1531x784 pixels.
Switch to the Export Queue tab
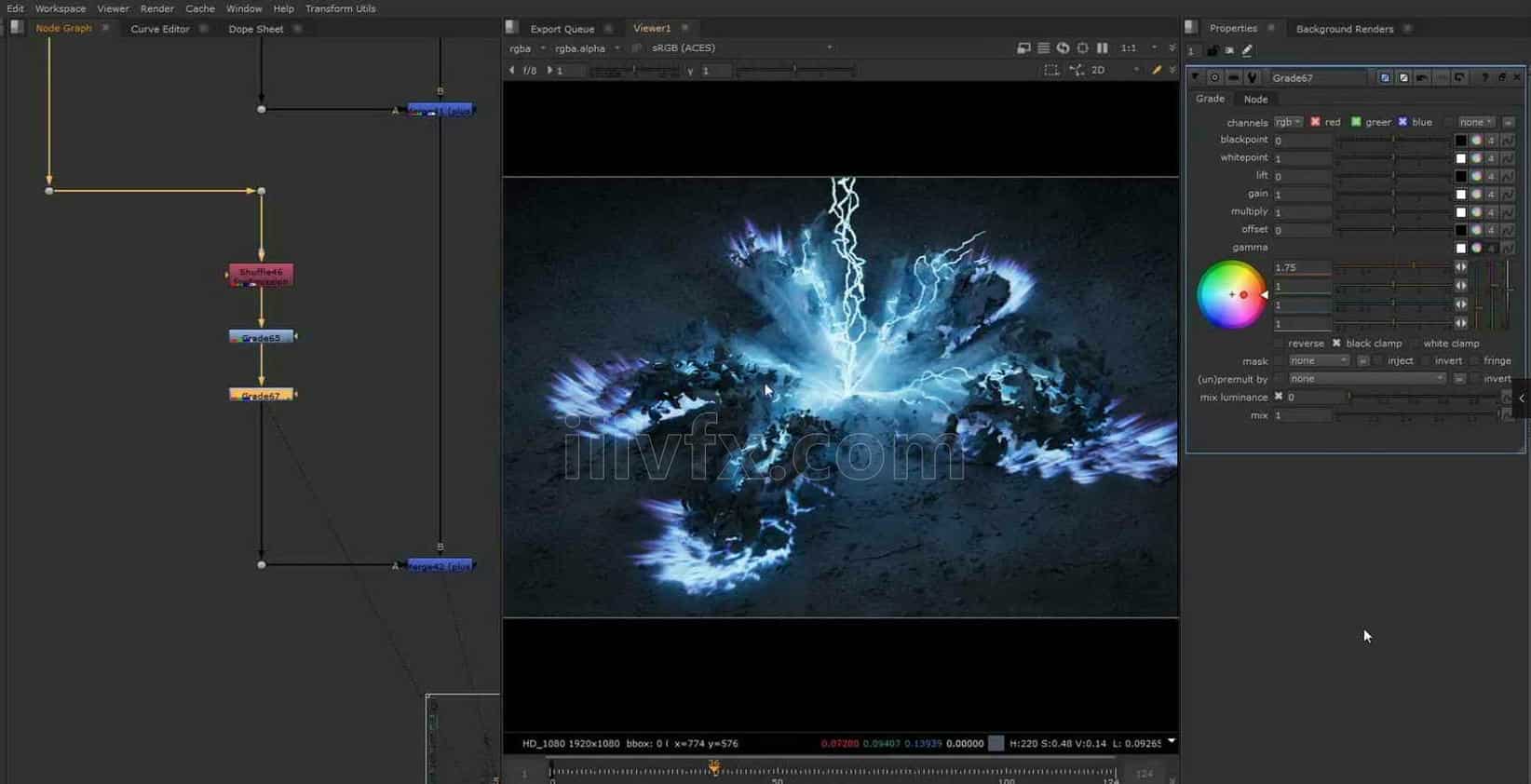[562, 29]
